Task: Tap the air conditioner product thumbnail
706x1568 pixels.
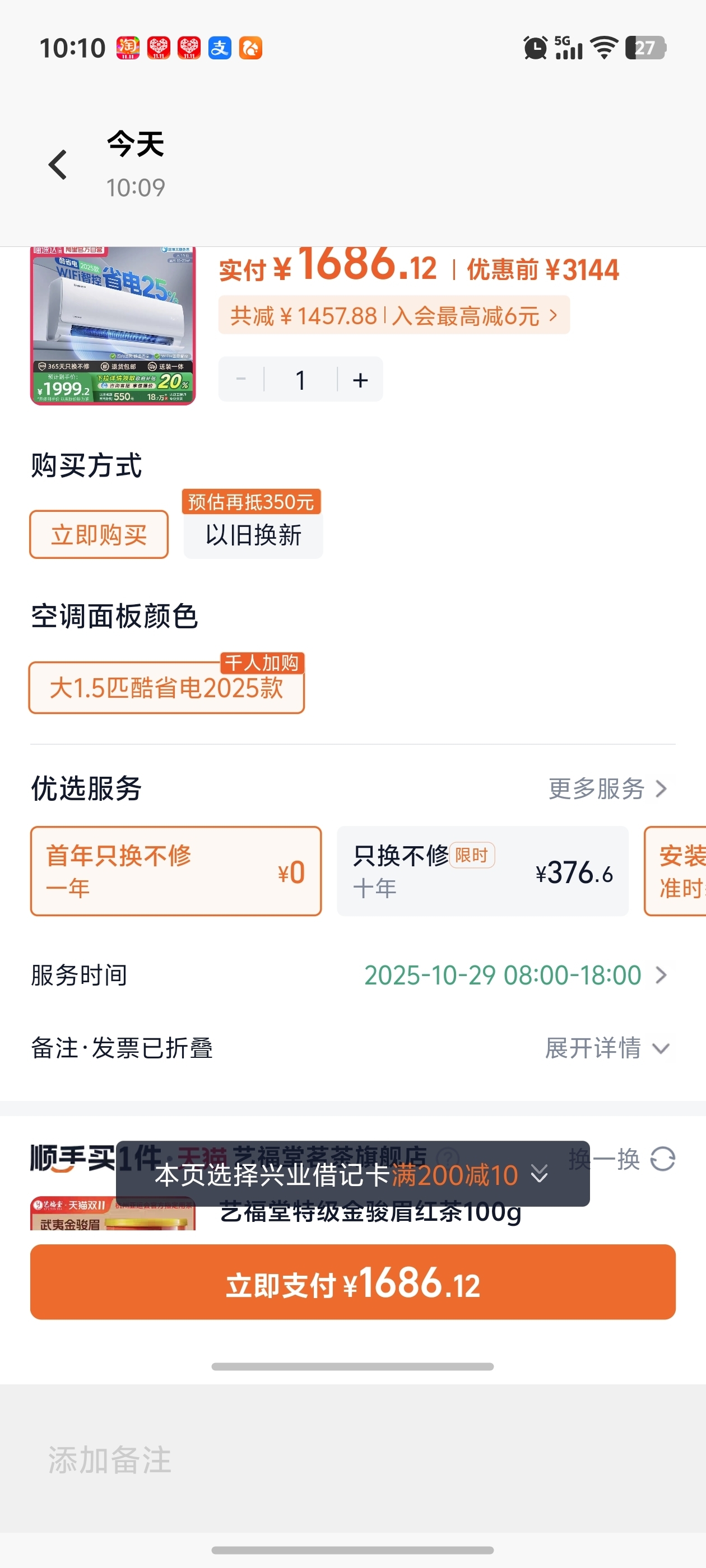Action: pos(113,326)
